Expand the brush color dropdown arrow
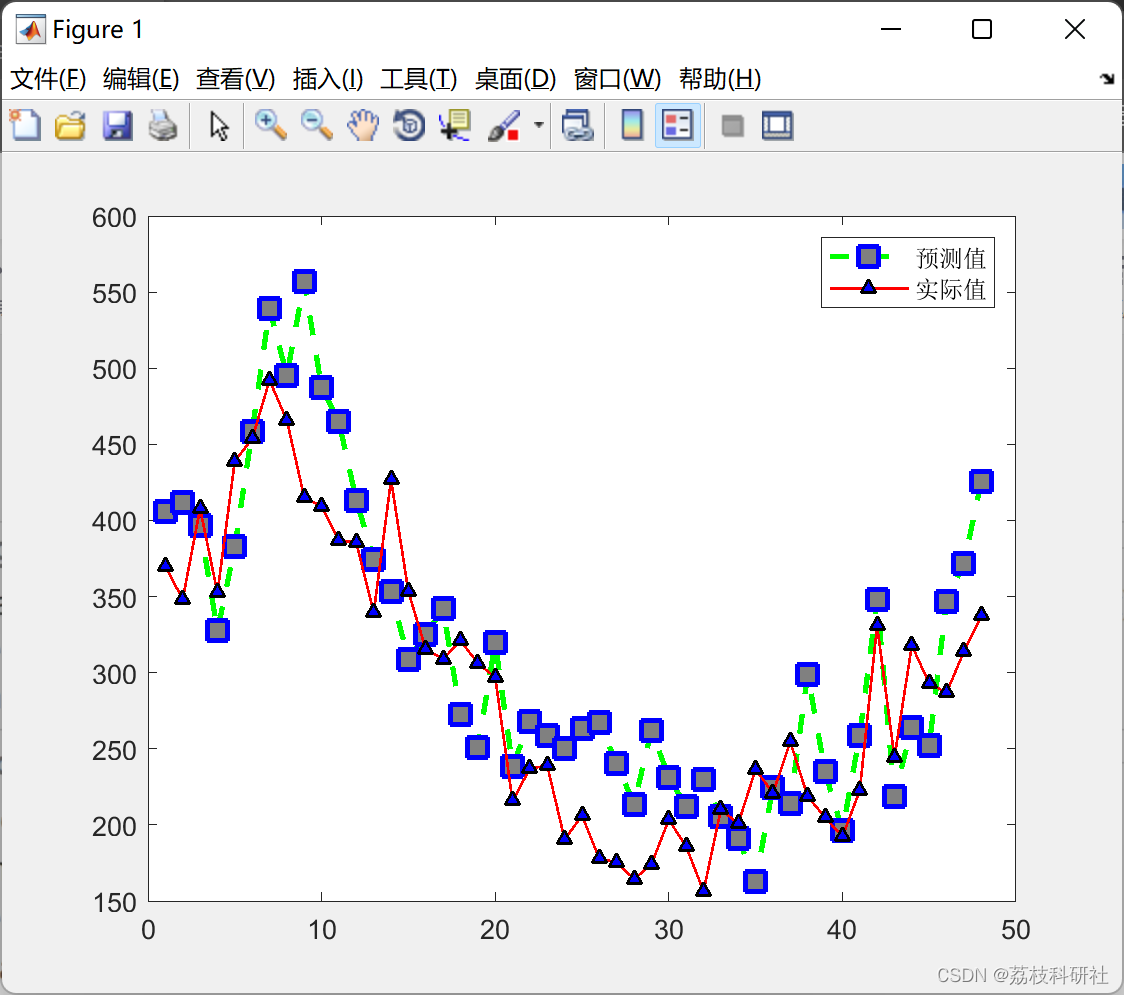The width and height of the screenshot is (1124, 995). click(x=539, y=125)
